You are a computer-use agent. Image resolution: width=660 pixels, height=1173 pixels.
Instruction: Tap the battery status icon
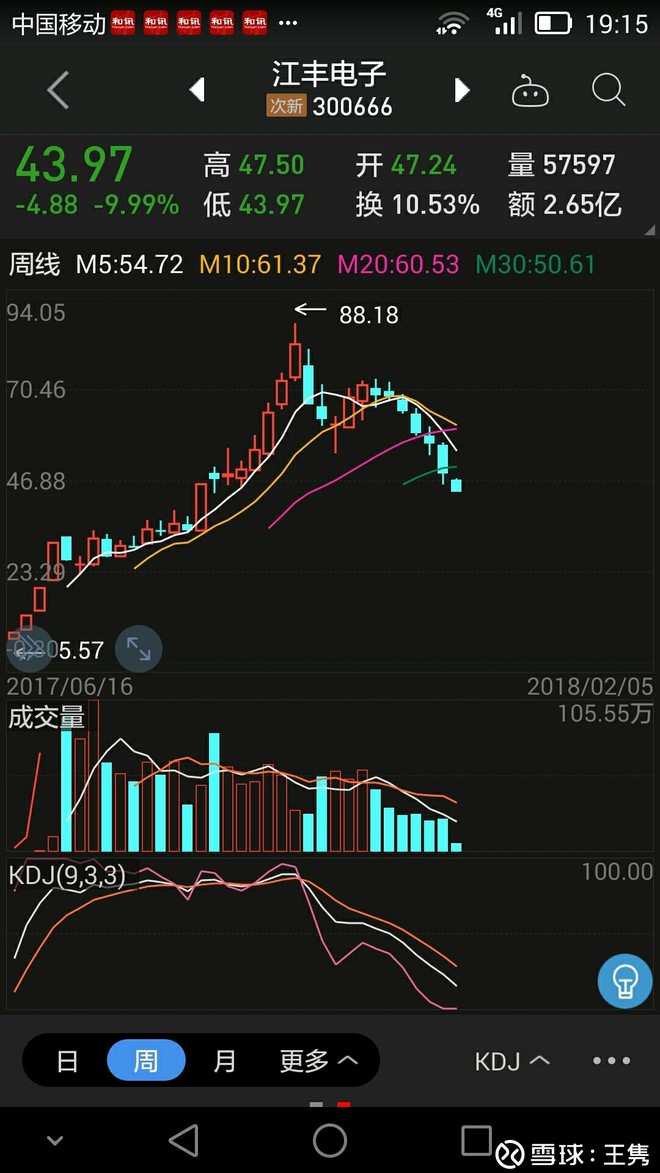coord(553,23)
